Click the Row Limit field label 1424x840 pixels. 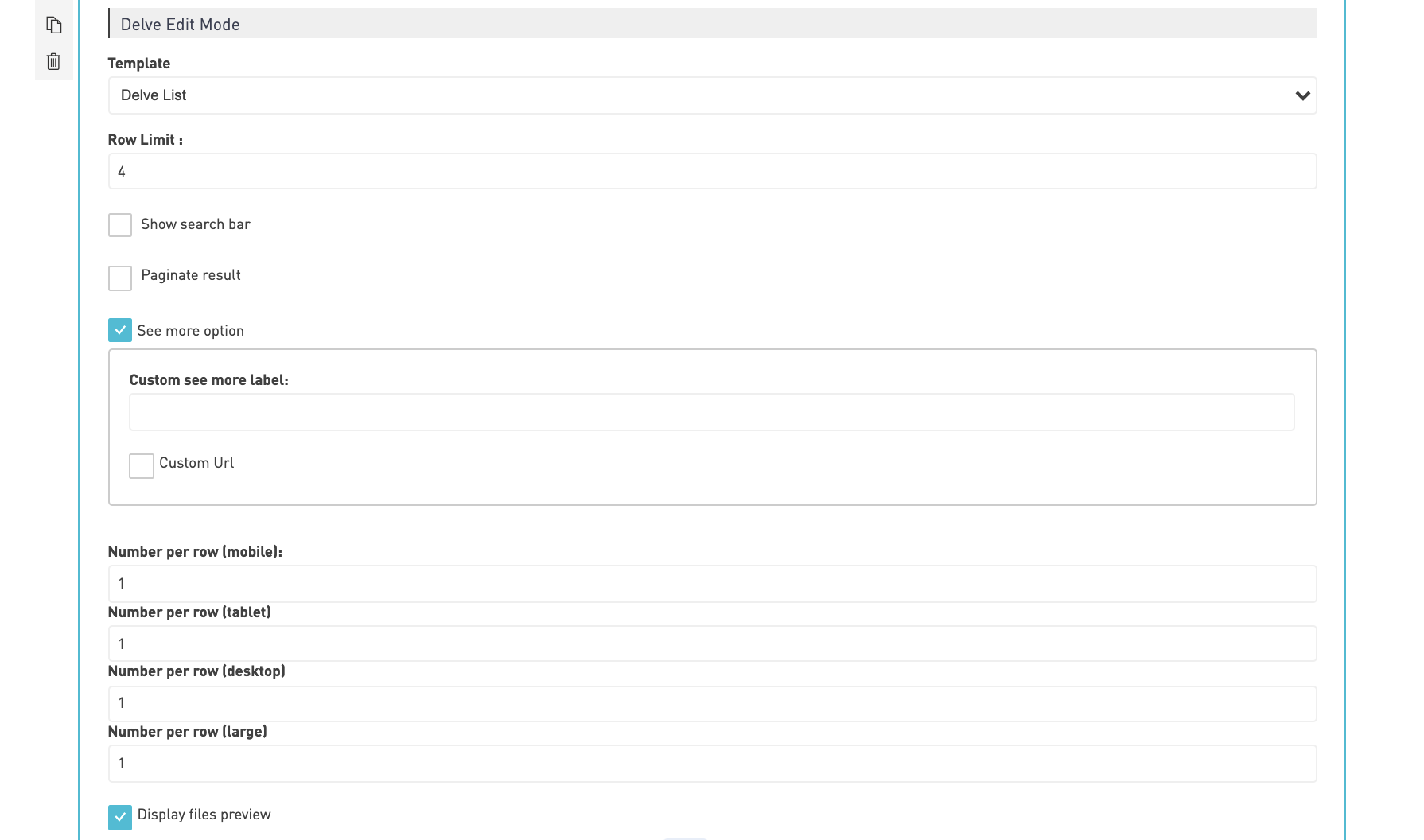pos(146,140)
